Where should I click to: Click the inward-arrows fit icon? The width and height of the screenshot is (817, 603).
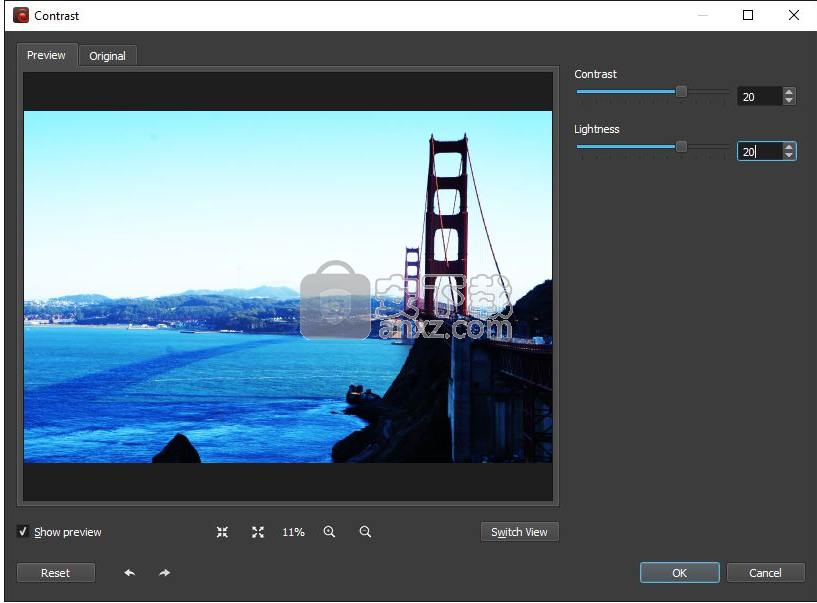pos(222,532)
